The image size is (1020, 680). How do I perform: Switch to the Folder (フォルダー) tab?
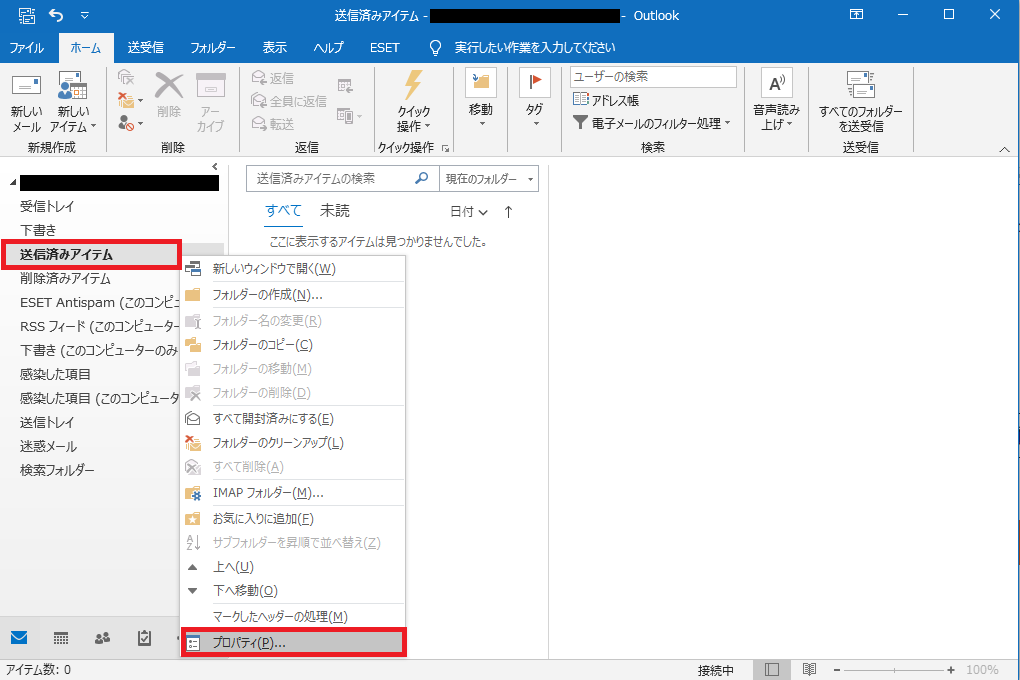click(x=213, y=48)
